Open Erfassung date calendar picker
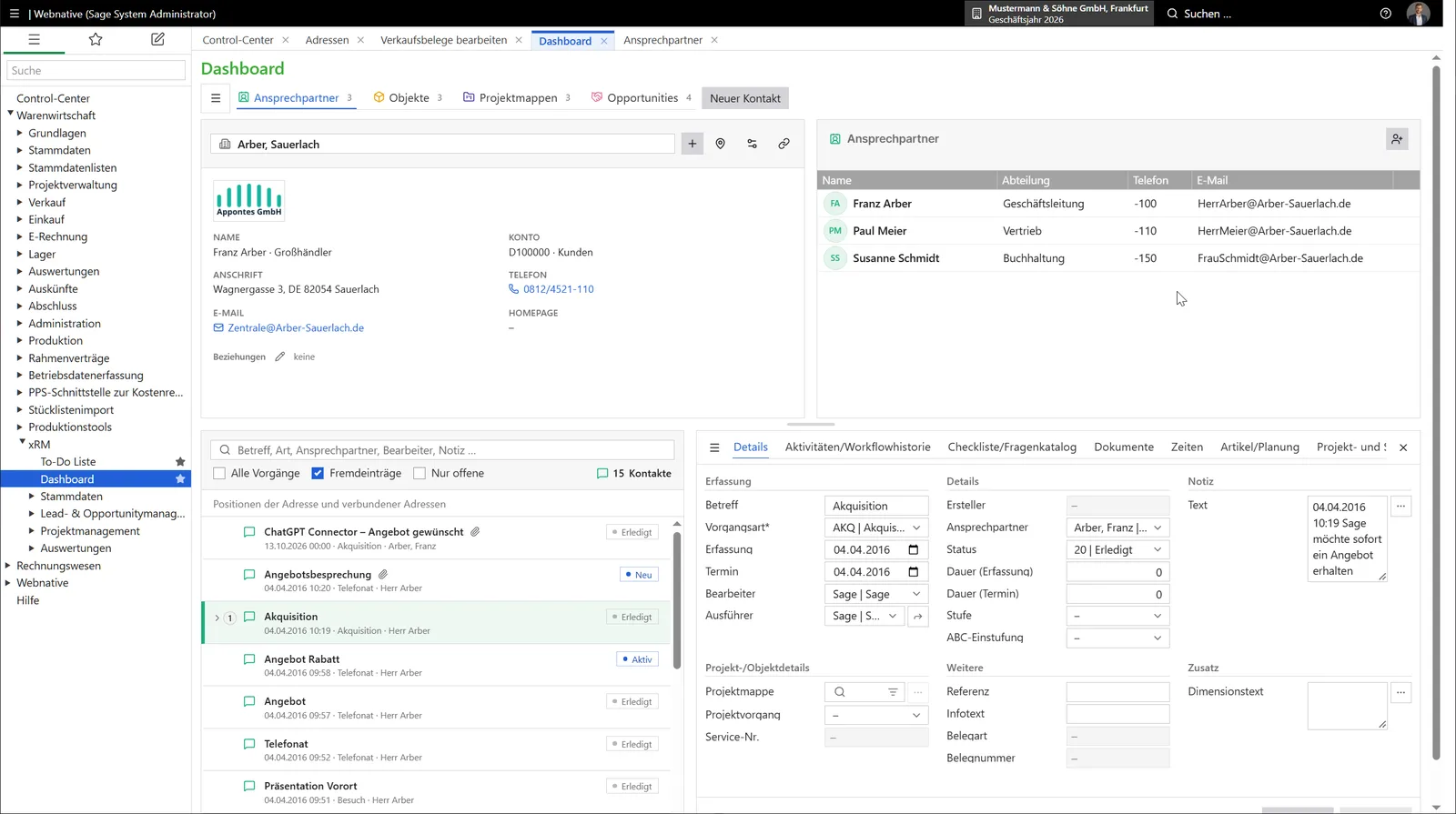Viewport: 1456px width, 814px height. tap(914, 549)
